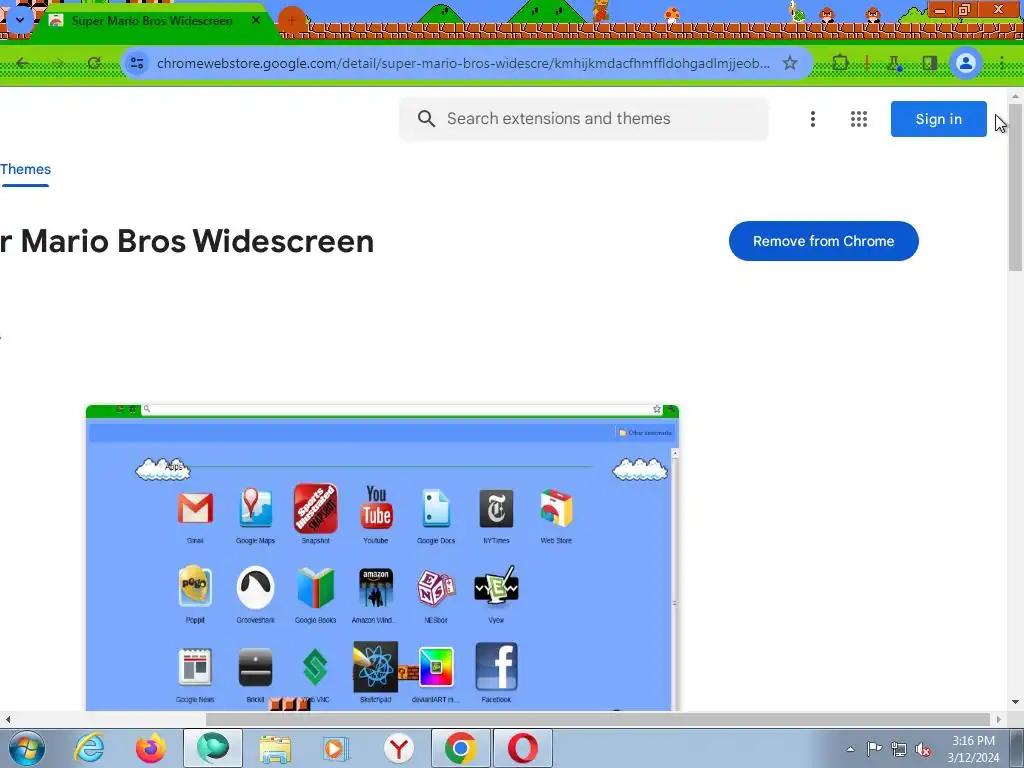Bookmark this page with the star icon
Viewport: 1024px width, 768px height.
(790, 63)
